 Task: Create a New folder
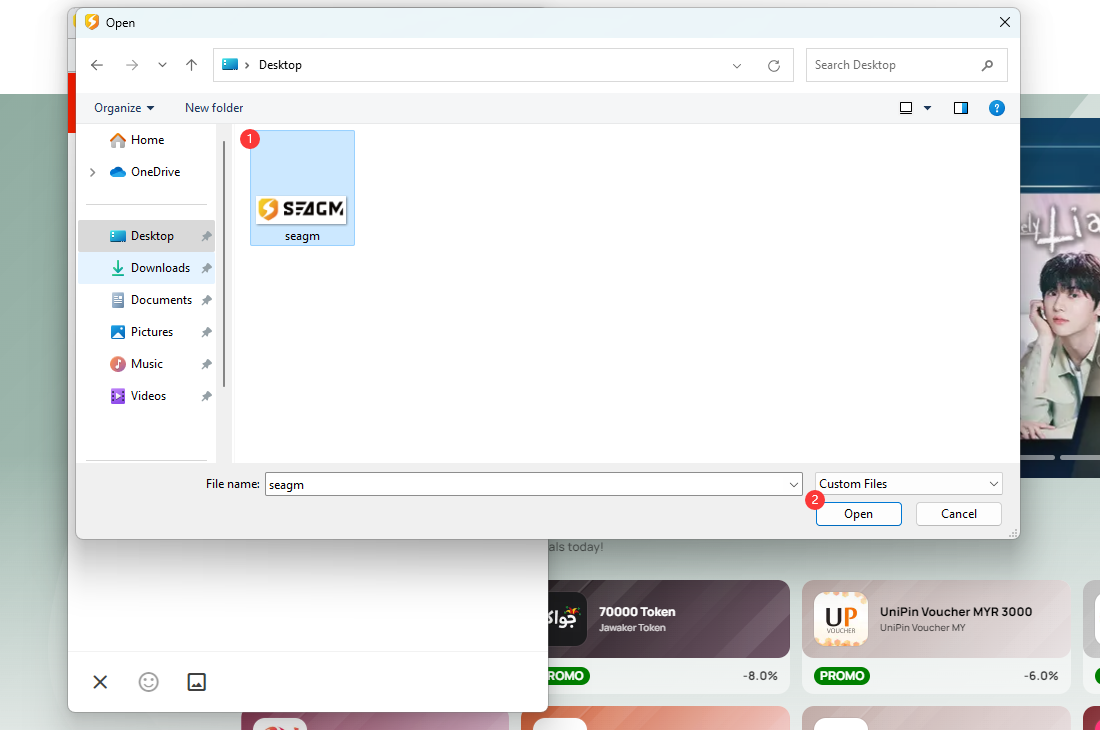(x=214, y=108)
